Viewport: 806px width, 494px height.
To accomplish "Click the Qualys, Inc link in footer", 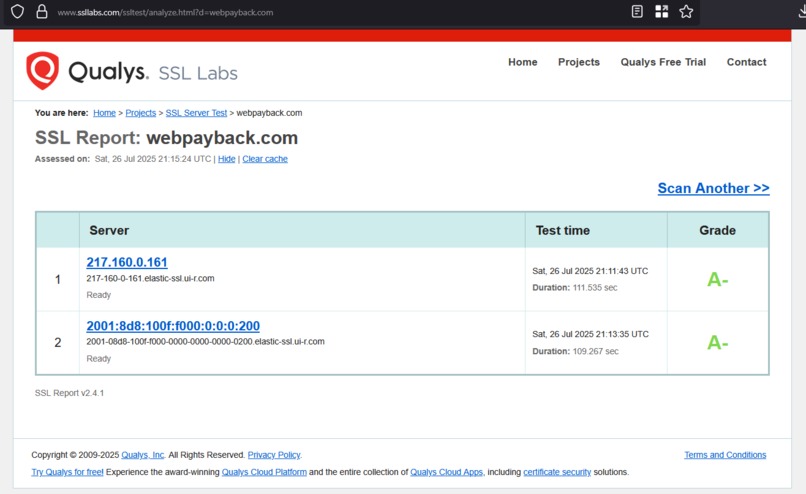I will (x=143, y=455).
